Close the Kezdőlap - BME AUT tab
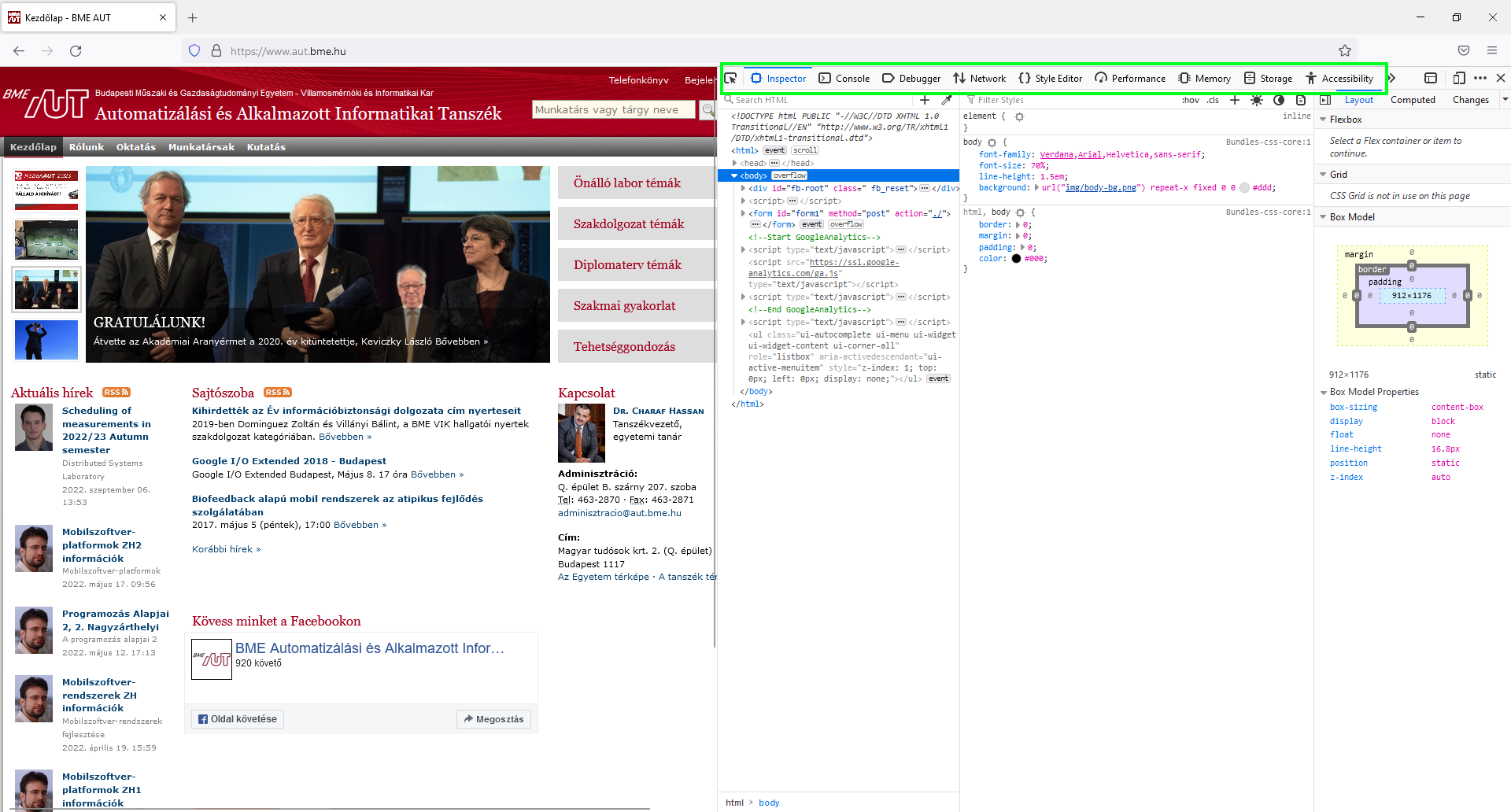 (163, 17)
